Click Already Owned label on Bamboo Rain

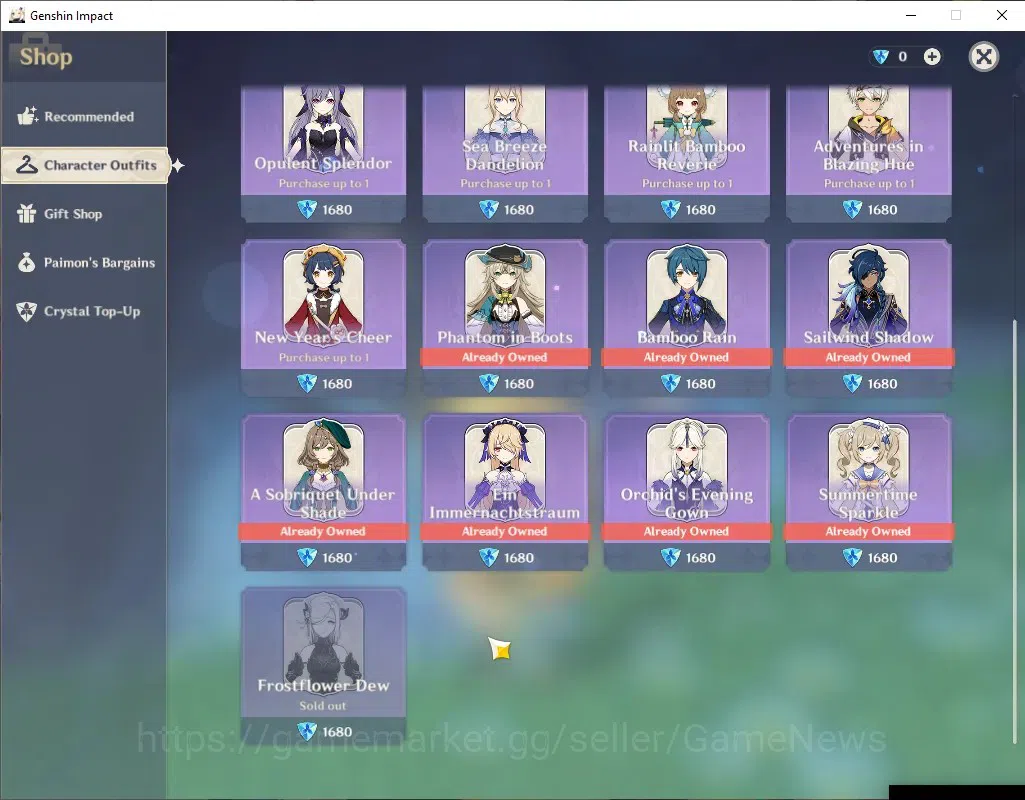tap(686, 358)
